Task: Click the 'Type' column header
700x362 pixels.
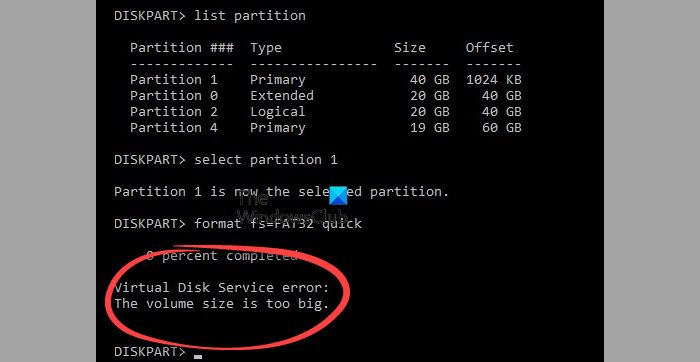Action: (266, 48)
